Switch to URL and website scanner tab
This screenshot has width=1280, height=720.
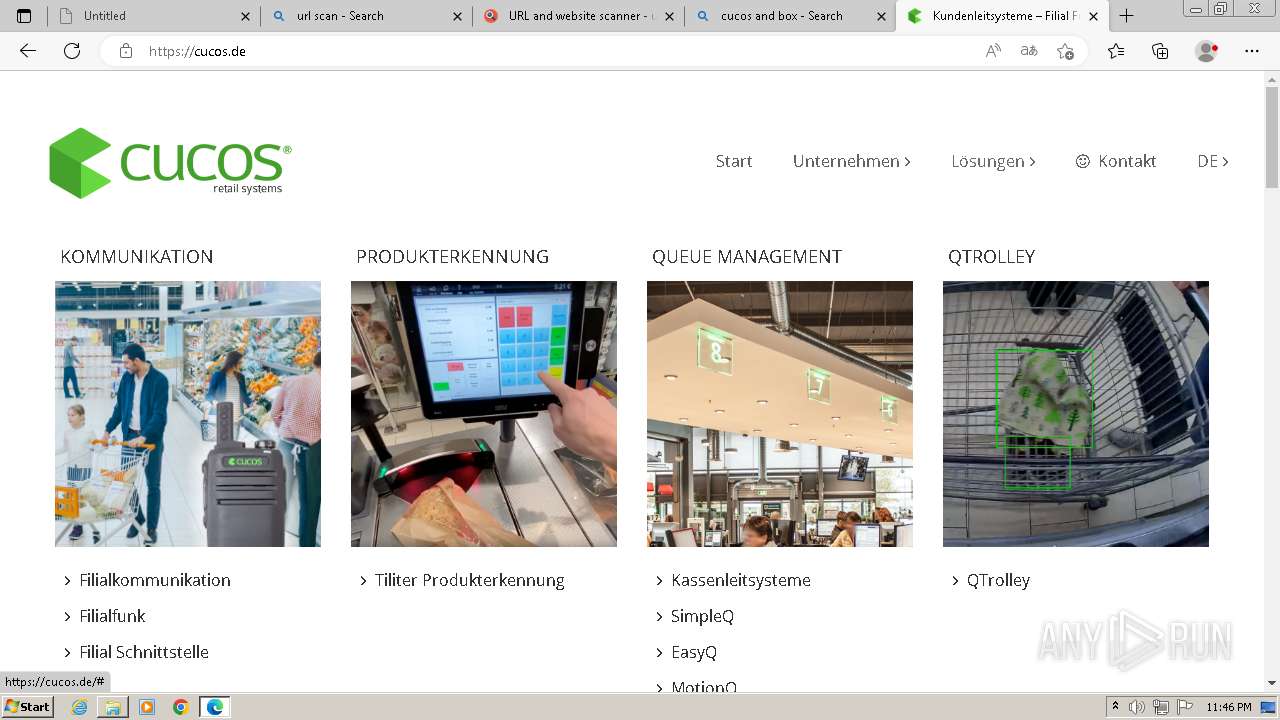[x=578, y=16]
